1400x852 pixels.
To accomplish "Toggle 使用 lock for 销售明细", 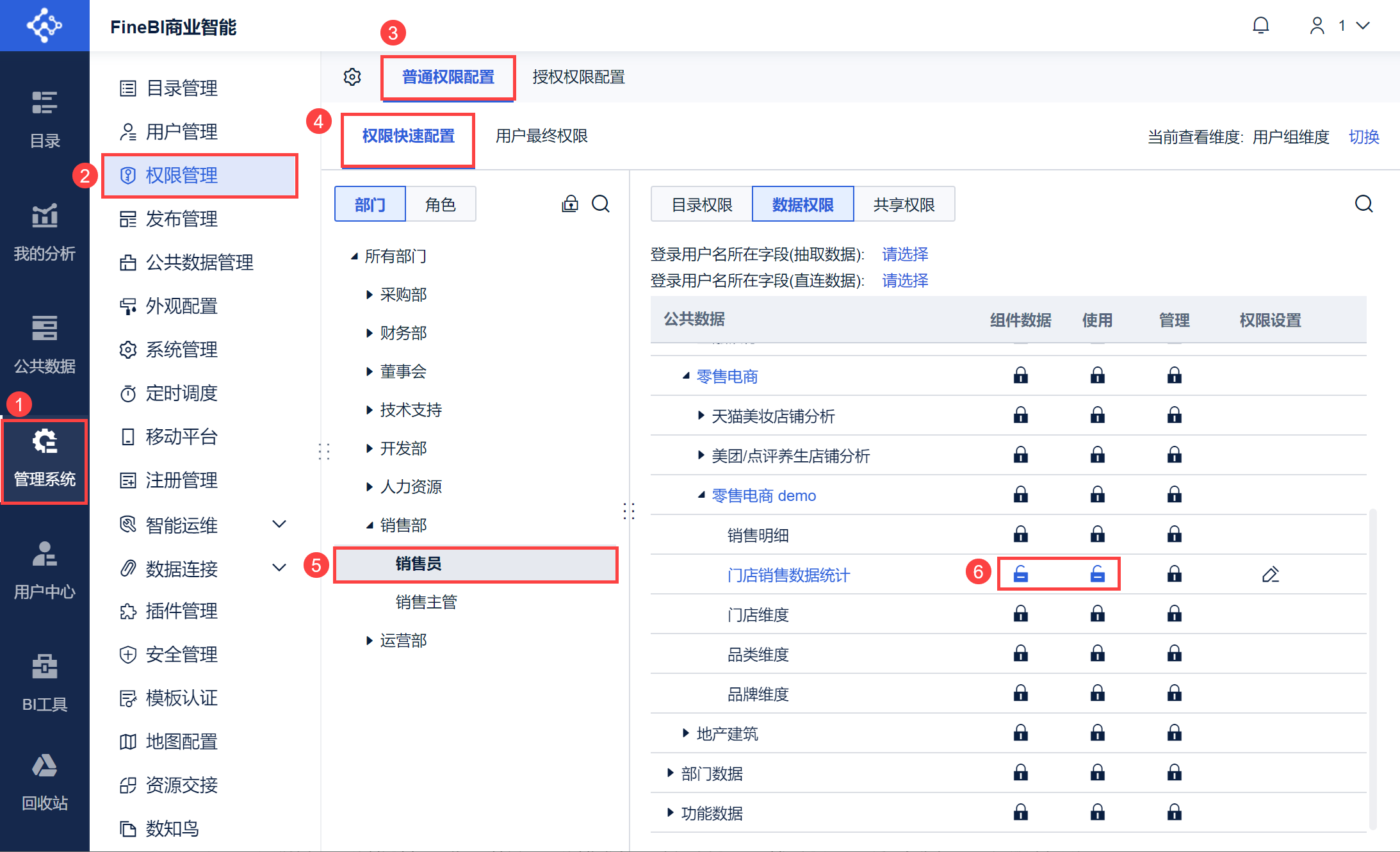I will (x=1097, y=534).
